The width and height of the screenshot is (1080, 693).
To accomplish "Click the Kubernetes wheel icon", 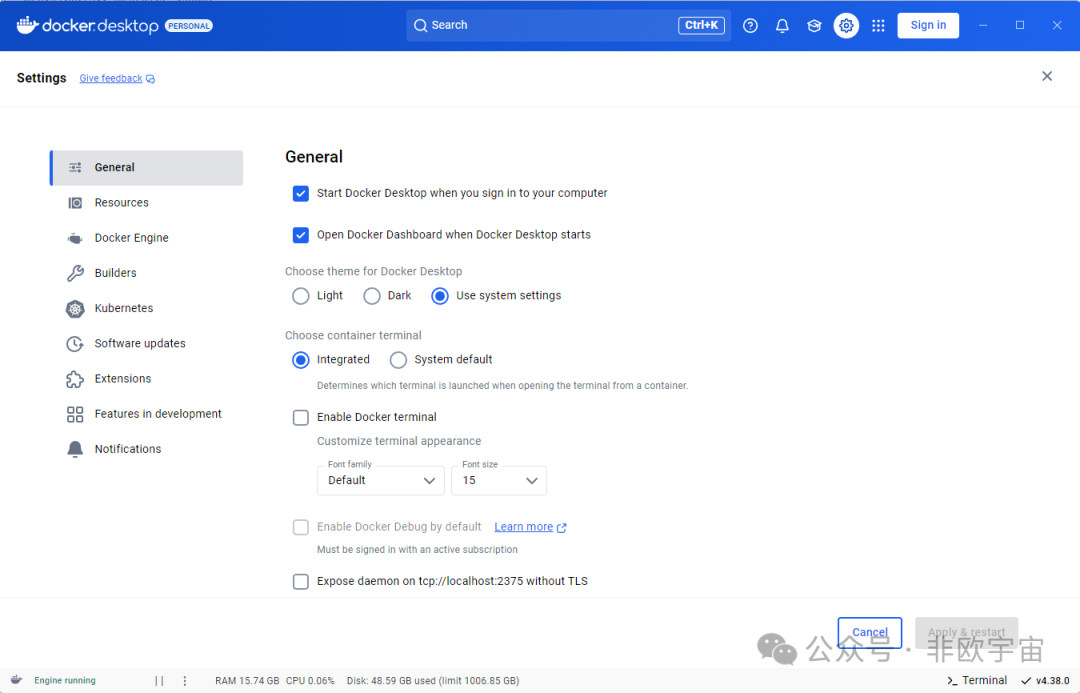I will point(75,309).
